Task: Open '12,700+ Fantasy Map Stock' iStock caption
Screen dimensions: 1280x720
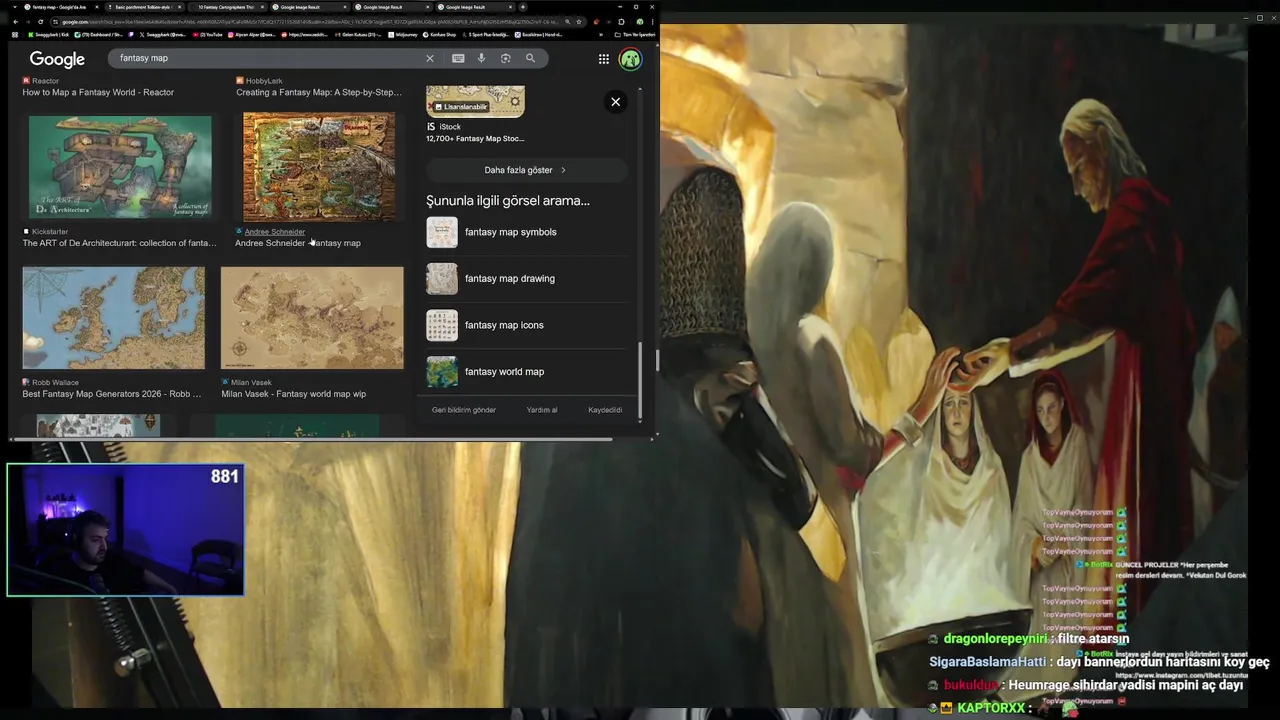Action: click(475, 139)
